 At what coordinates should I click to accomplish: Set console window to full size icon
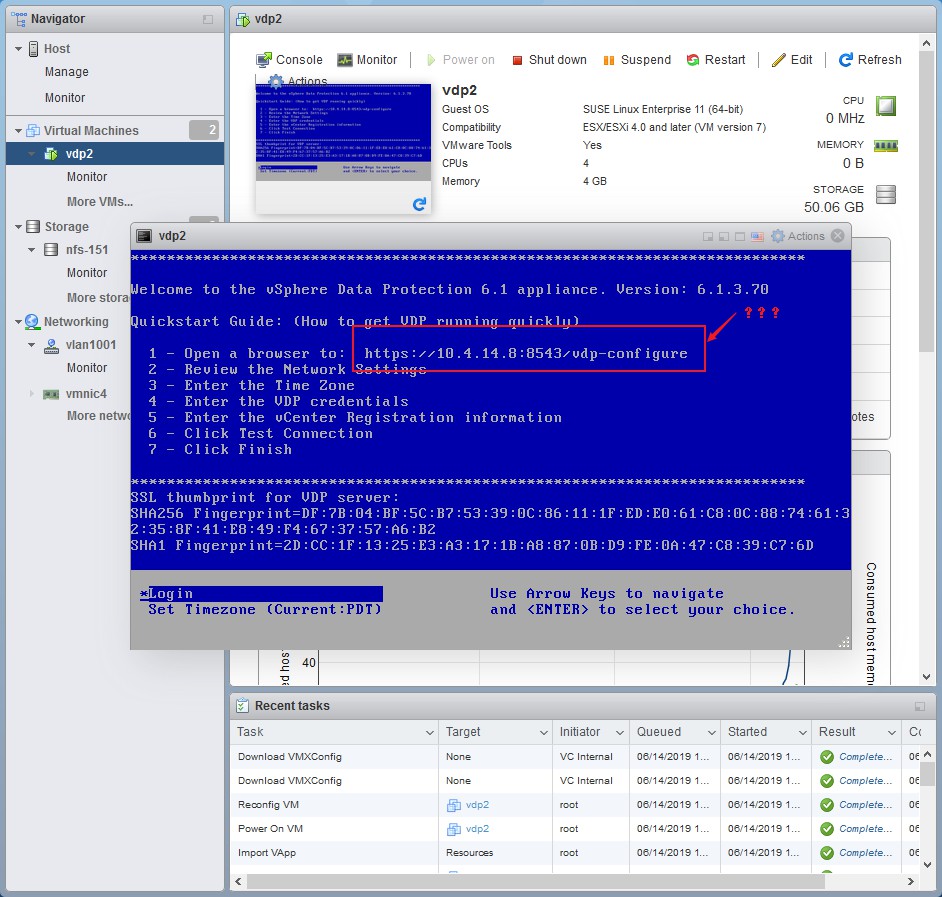click(x=740, y=237)
